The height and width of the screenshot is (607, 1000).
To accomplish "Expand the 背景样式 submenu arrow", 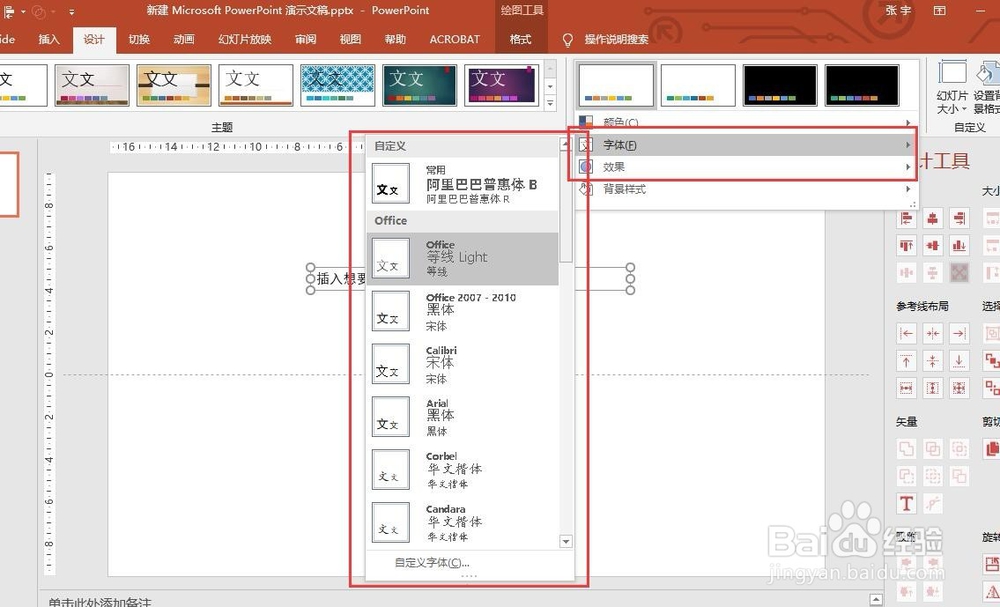I will tap(908, 189).
